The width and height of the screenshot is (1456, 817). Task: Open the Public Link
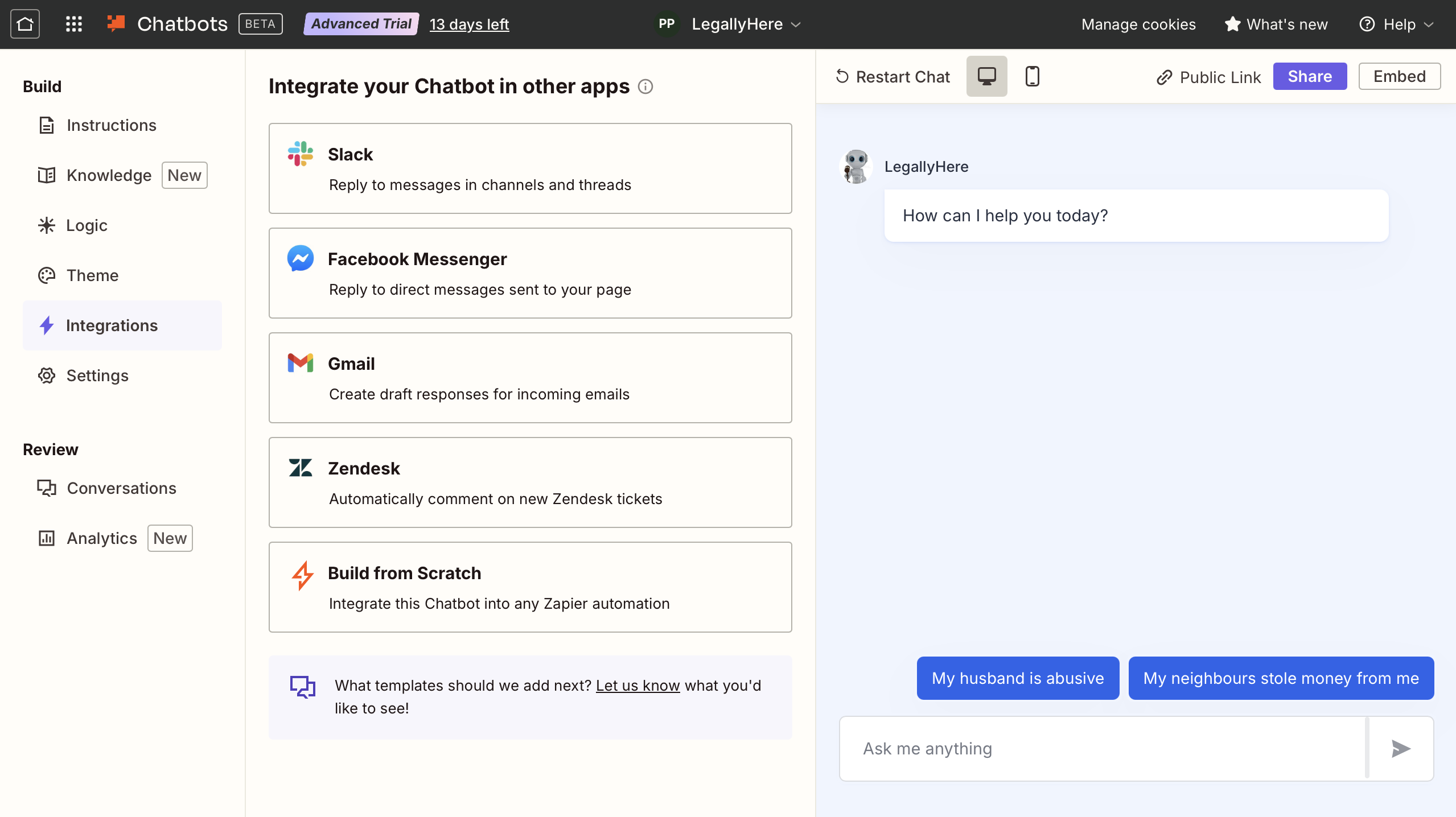tap(1209, 77)
